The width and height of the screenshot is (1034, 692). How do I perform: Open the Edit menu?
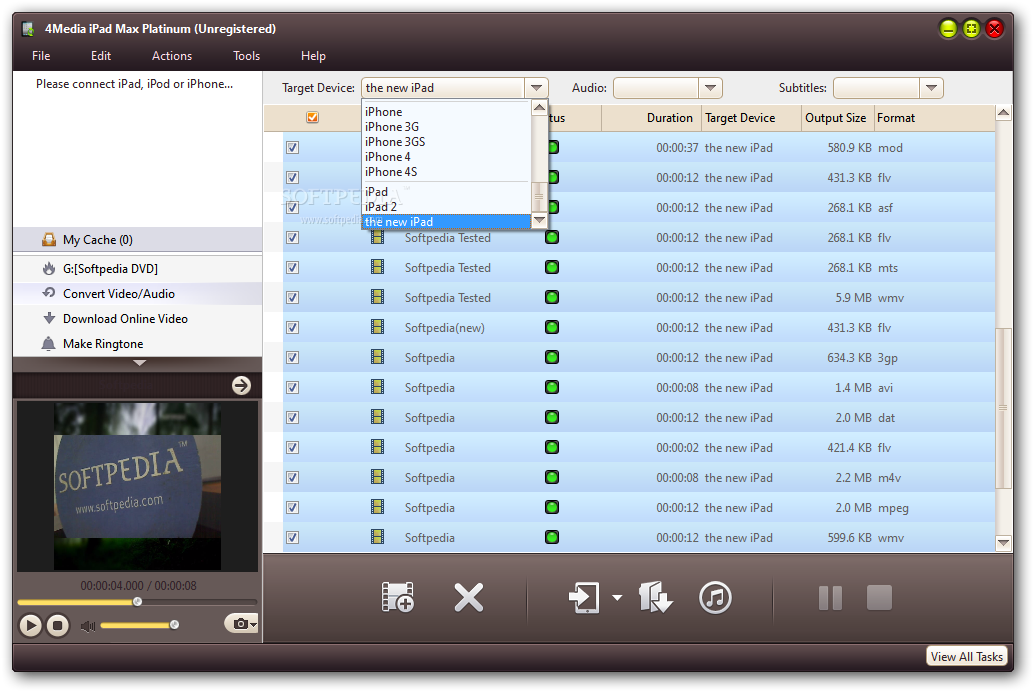[x=101, y=56]
